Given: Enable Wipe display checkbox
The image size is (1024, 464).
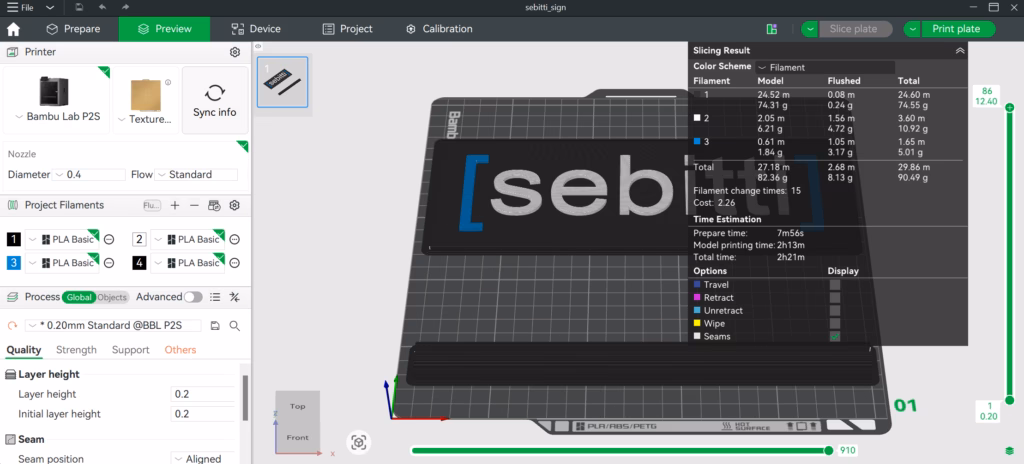Looking at the screenshot, I should (x=835, y=323).
